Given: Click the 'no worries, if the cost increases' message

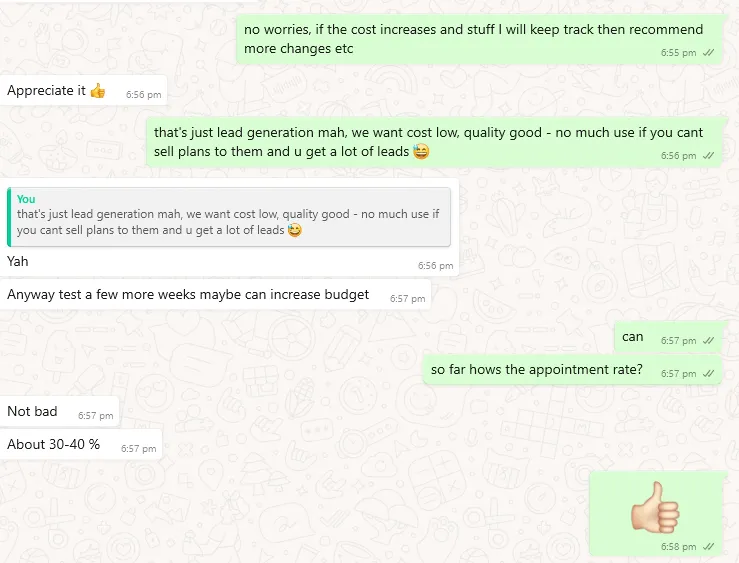Looking at the screenshot, I should click(479, 39).
